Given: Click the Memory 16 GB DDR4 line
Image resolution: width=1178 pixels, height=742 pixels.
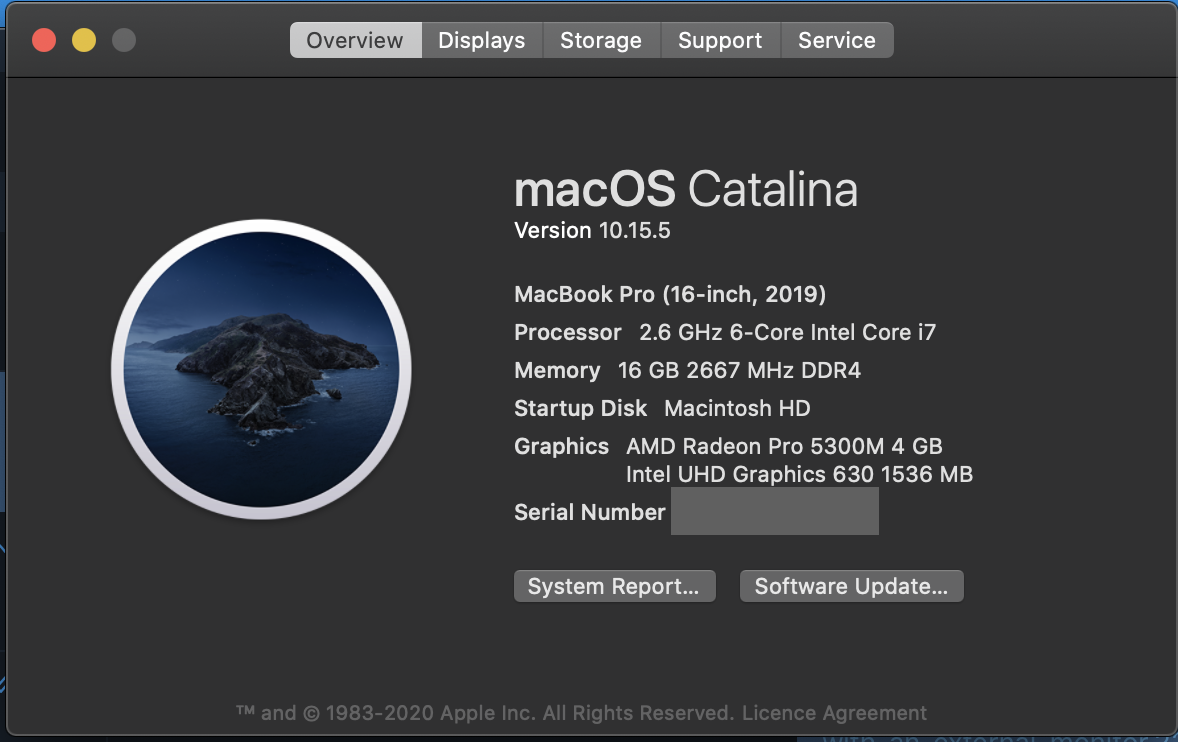Looking at the screenshot, I should click(x=687, y=370).
